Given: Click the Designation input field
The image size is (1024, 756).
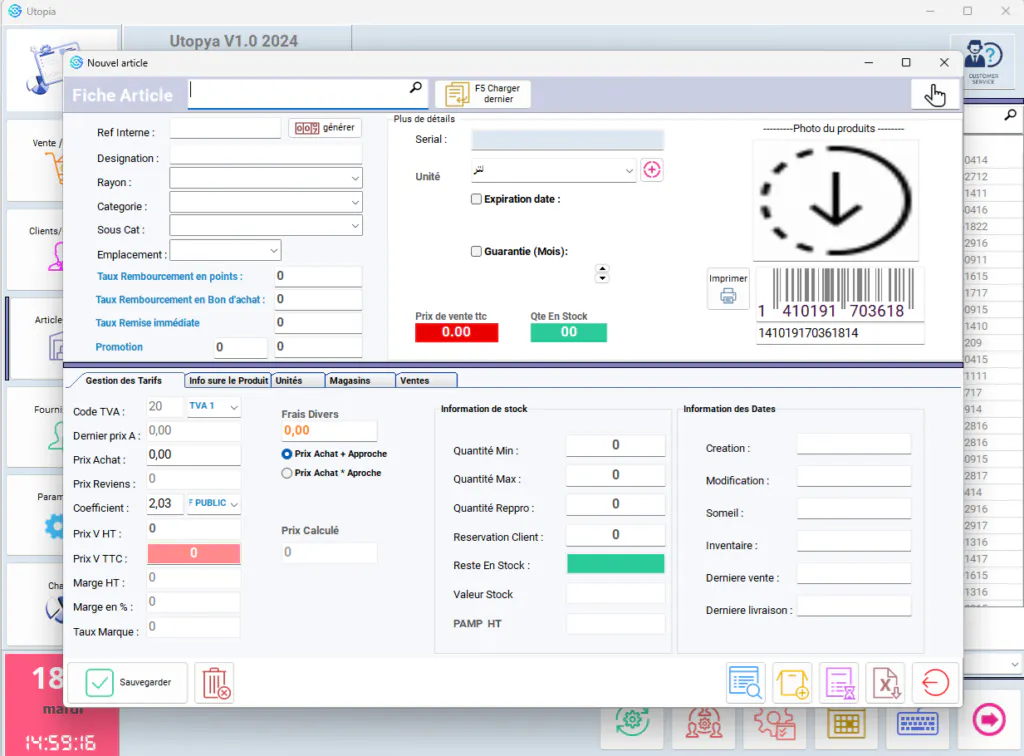Looking at the screenshot, I should click(x=266, y=155).
